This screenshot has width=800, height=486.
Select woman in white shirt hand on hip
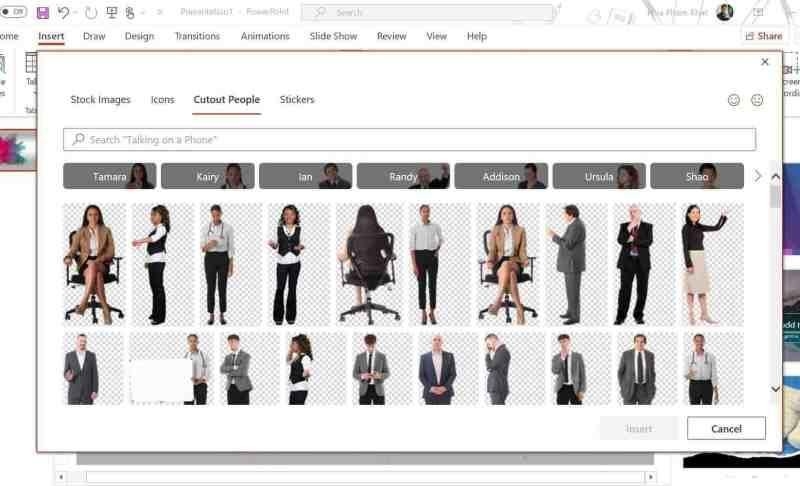point(439,264)
